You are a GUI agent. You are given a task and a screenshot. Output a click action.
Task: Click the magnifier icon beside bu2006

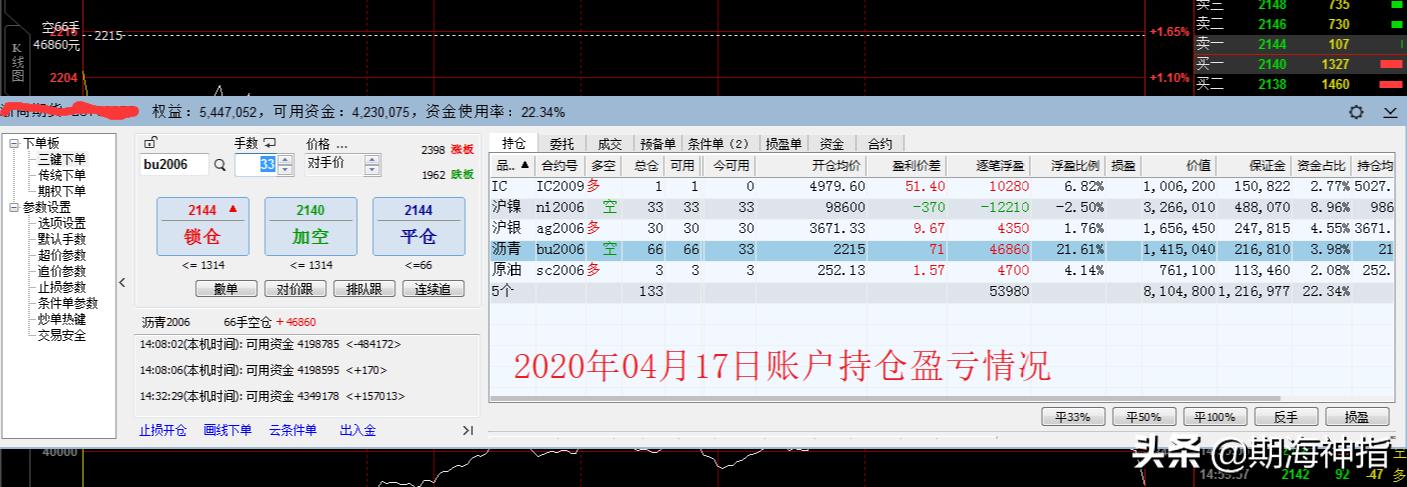point(220,165)
